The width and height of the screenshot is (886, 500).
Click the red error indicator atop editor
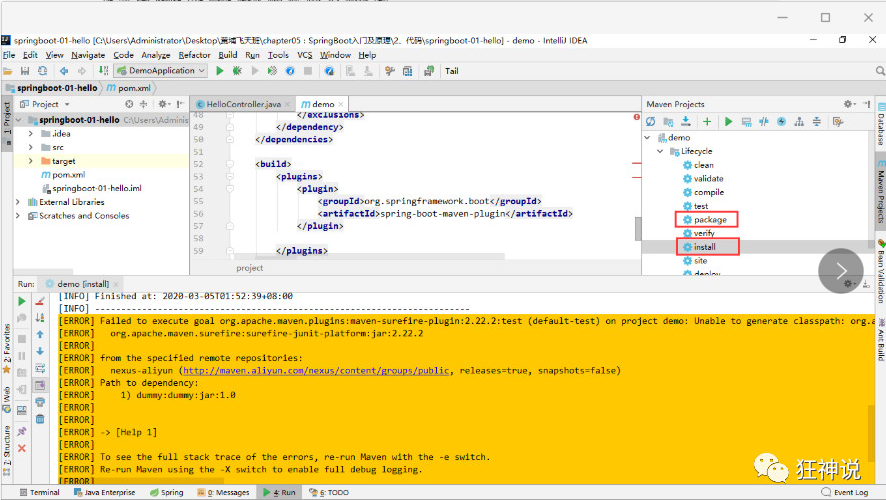[x=637, y=117]
